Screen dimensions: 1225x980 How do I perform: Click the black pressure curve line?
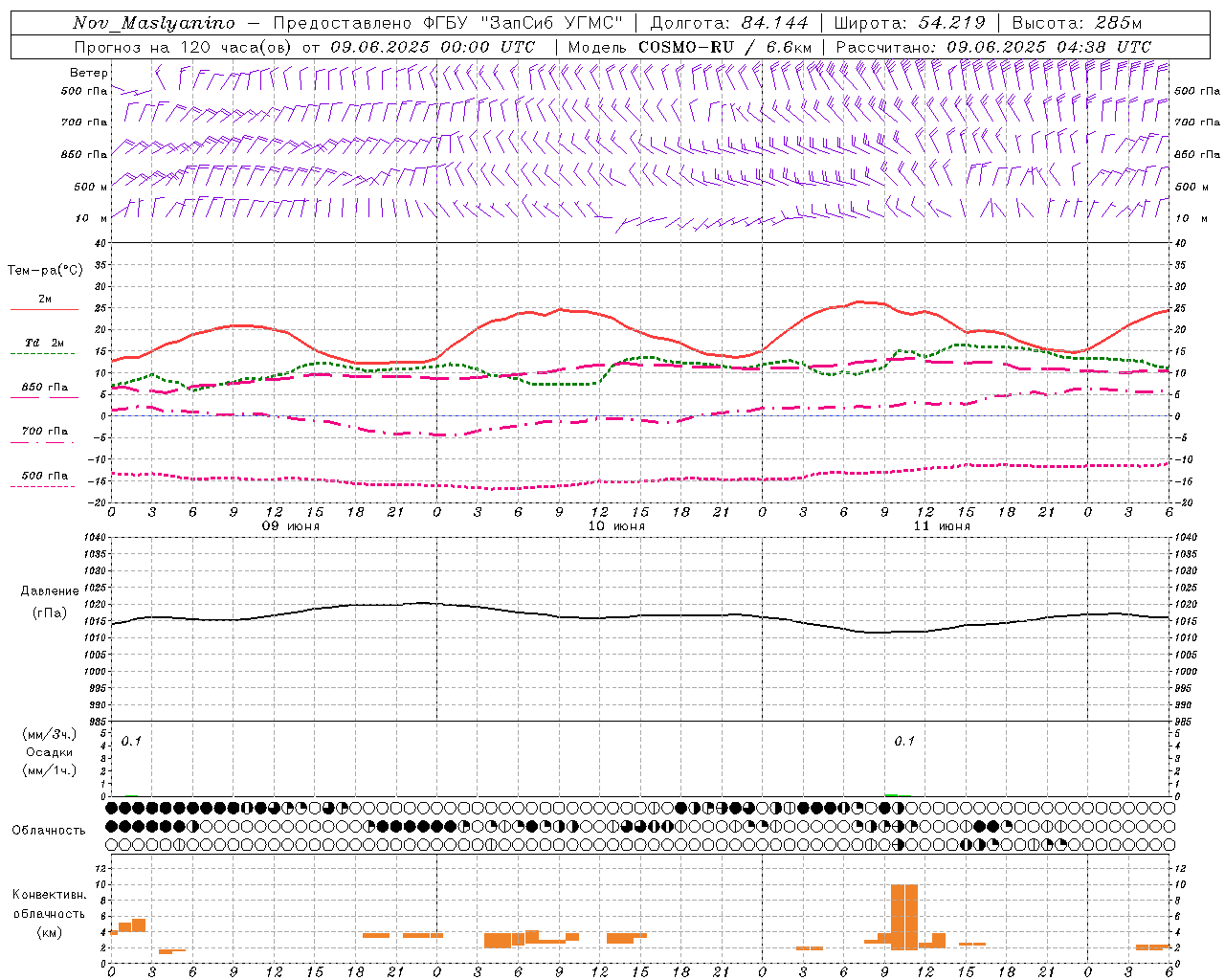[640, 615]
